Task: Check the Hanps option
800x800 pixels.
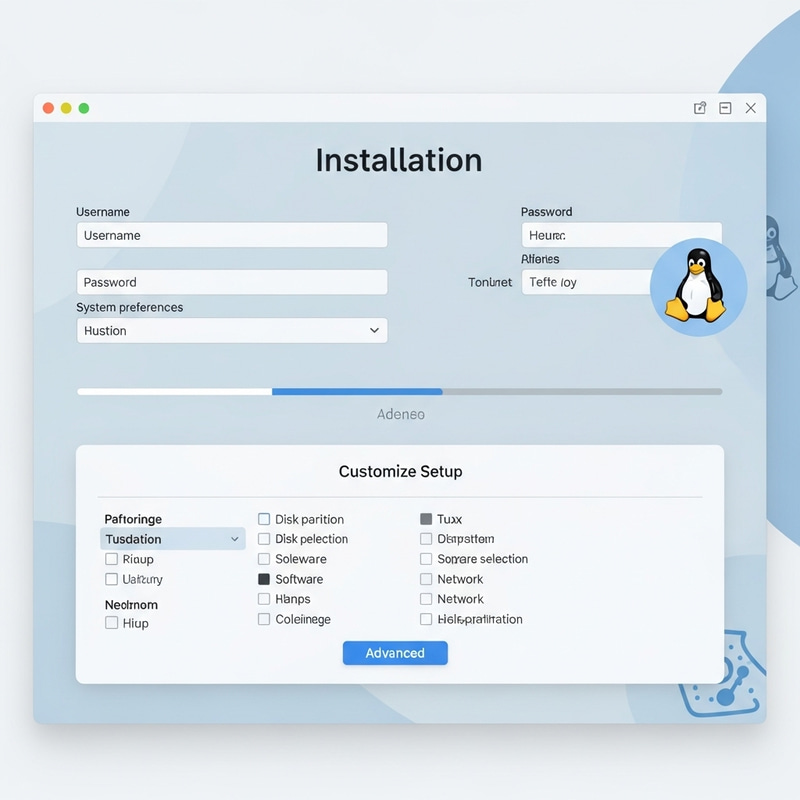Action: click(x=264, y=599)
